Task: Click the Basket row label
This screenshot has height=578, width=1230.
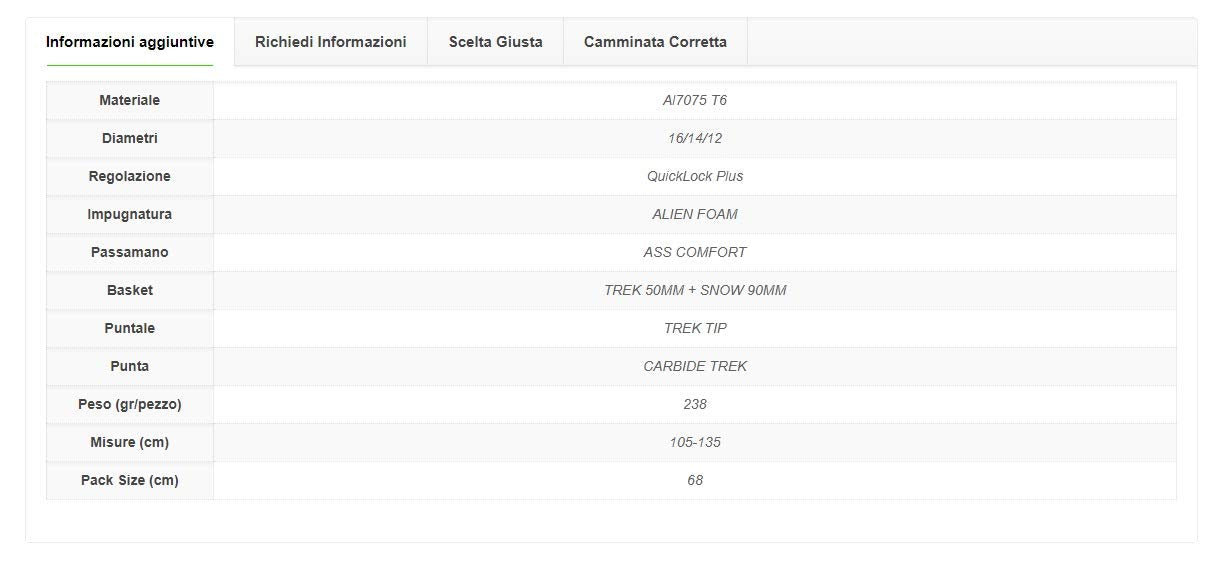Action: (129, 290)
